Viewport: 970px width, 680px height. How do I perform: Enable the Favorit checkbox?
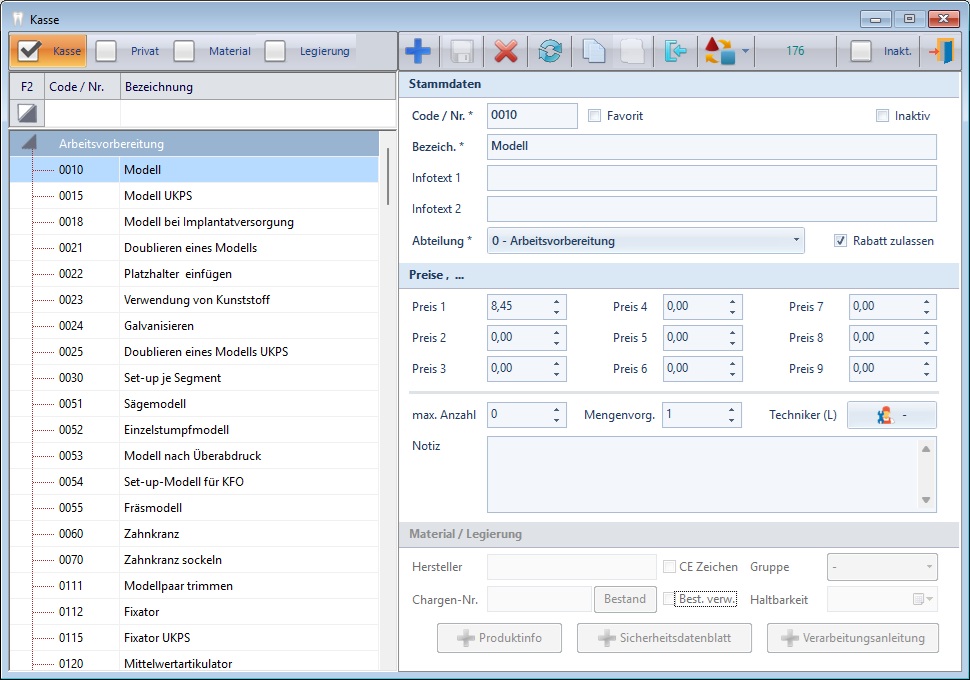(x=595, y=116)
